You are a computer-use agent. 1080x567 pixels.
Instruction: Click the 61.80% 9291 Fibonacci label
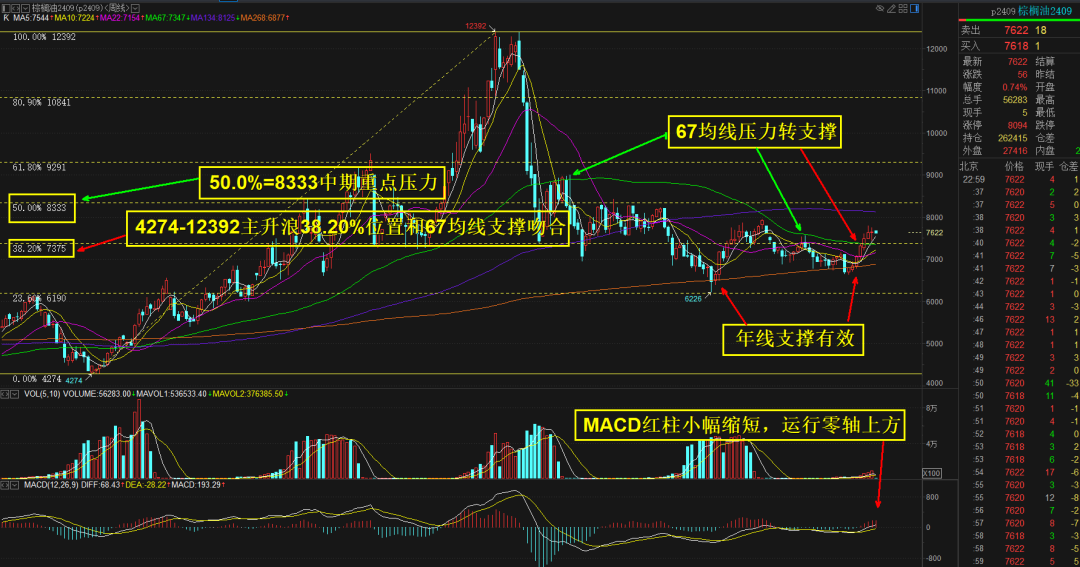39,167
